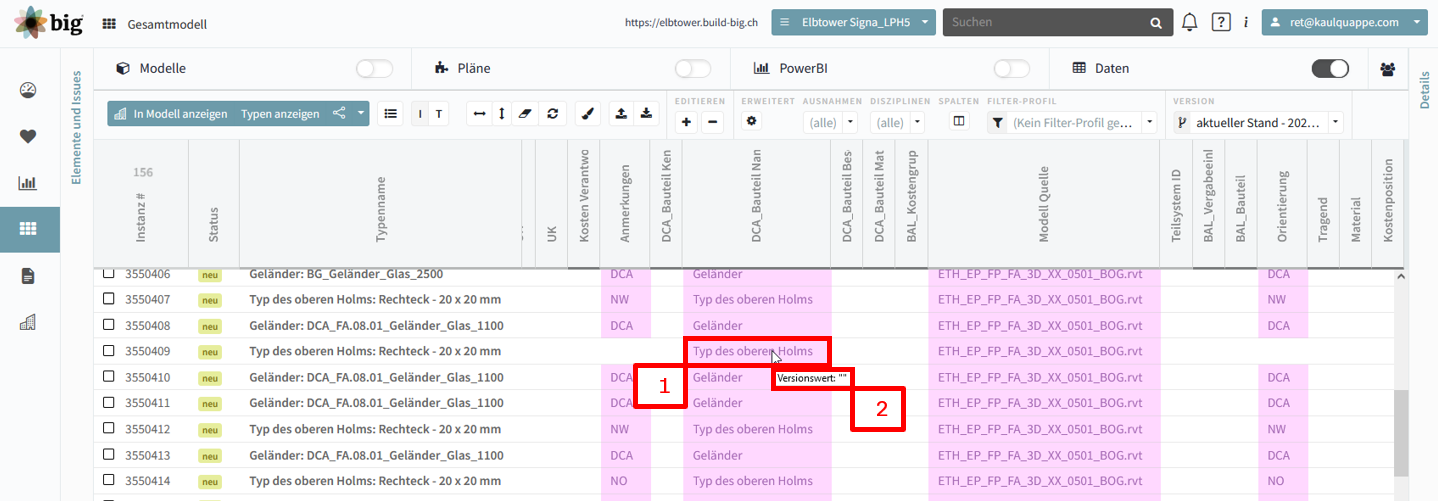Click the share icon next to Typen anzeigen
Screen dimensions: 1438x501
[339, 114]
